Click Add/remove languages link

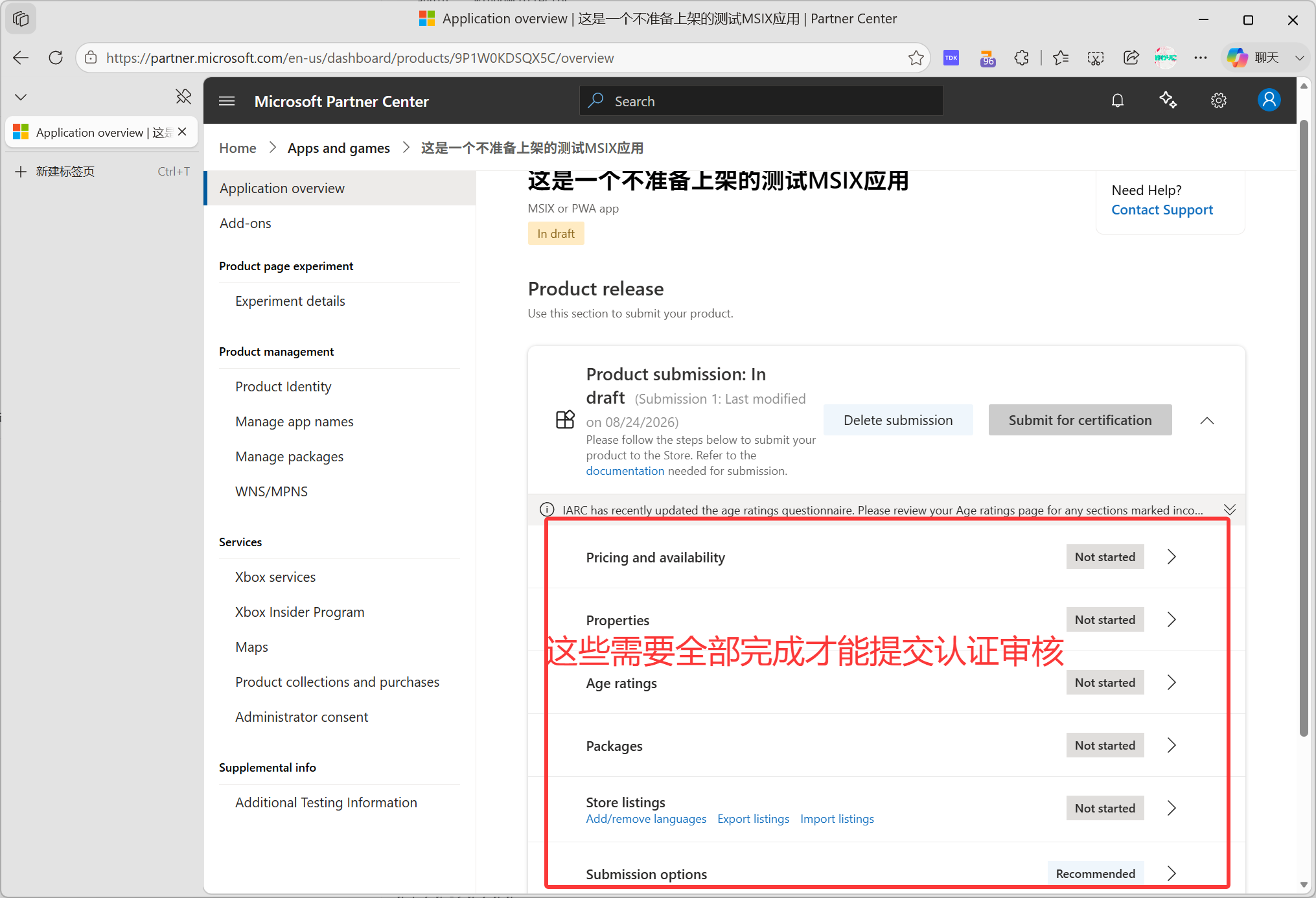click(x=646, y=818)
